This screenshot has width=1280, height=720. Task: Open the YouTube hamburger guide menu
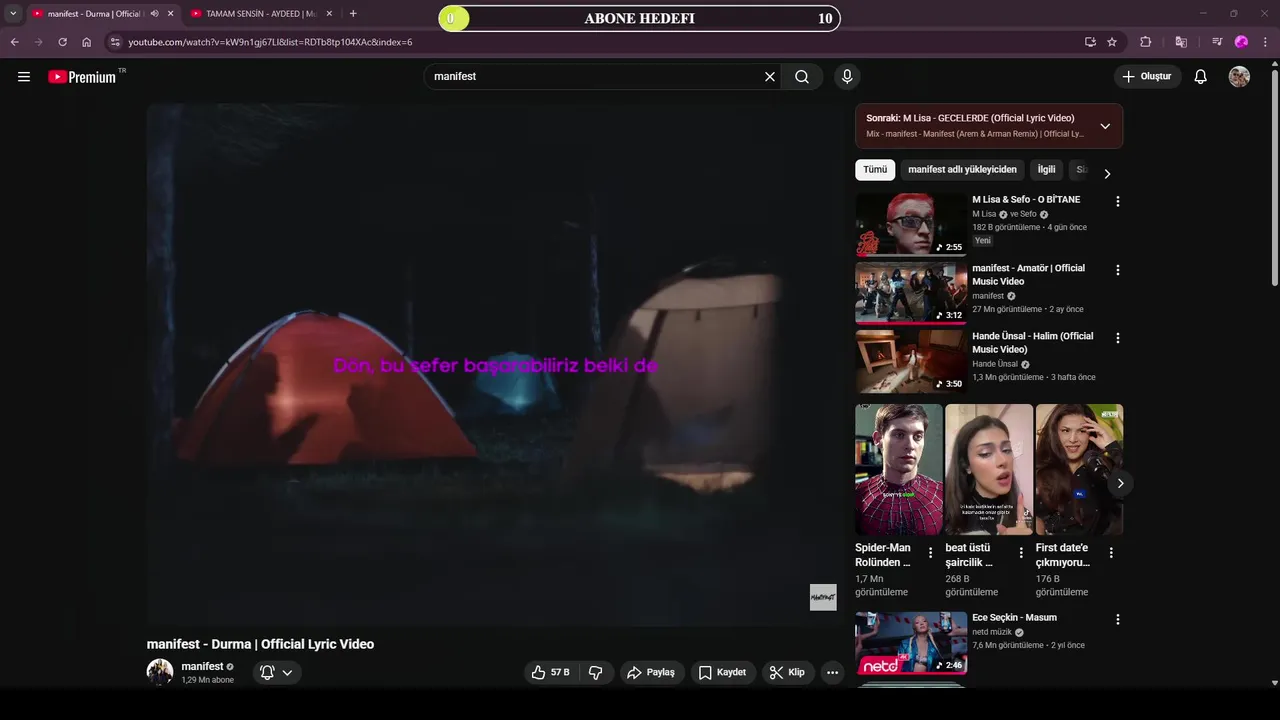24,76
